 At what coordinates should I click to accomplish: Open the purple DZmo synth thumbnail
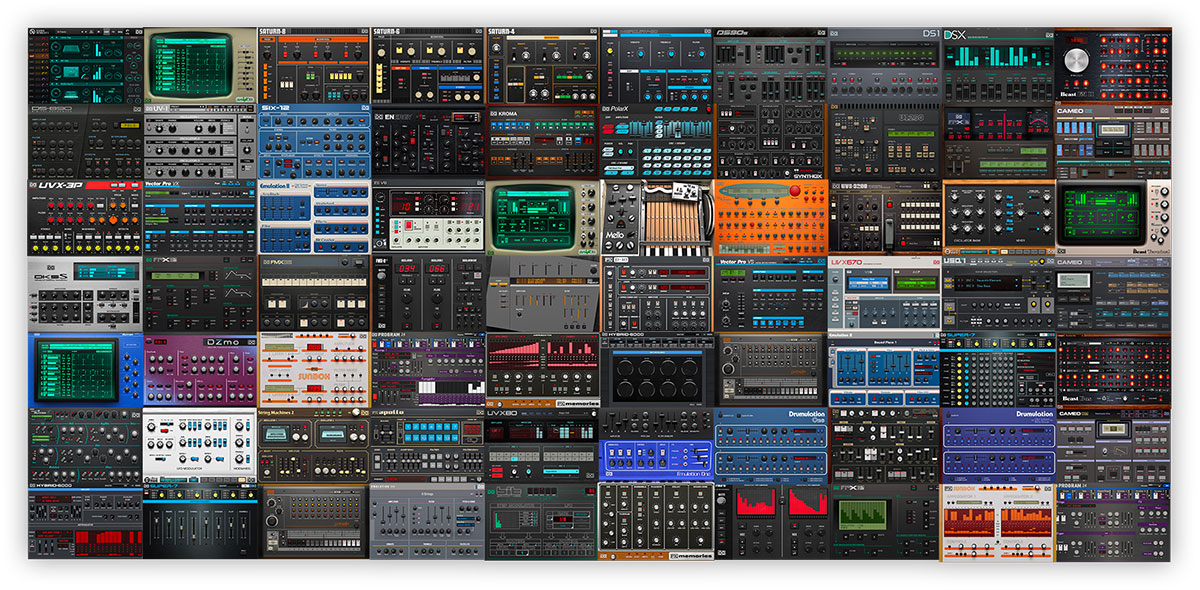200,370
